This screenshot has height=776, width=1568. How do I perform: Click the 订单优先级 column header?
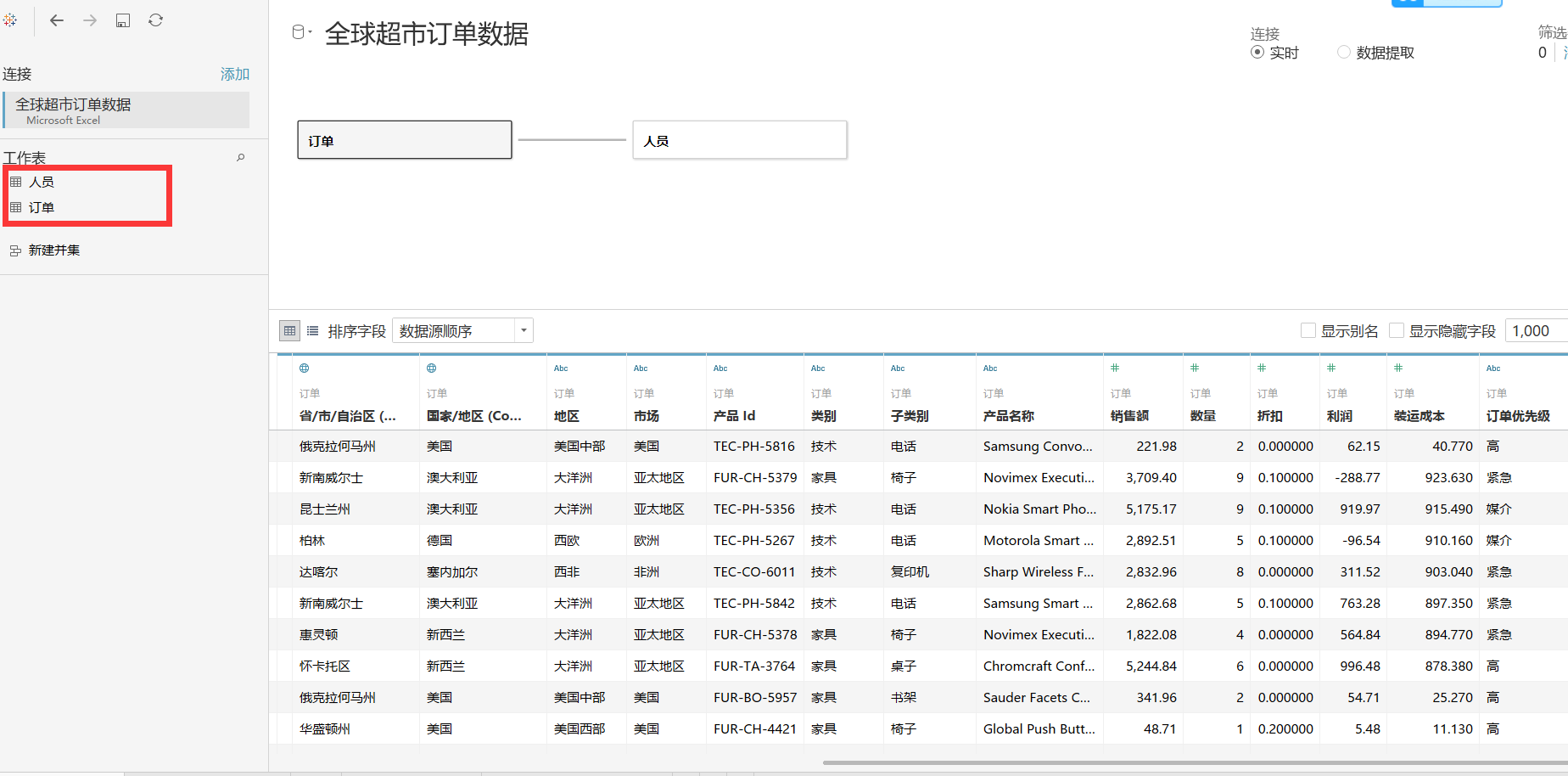pyautogui.click(x=1518, y=416)
